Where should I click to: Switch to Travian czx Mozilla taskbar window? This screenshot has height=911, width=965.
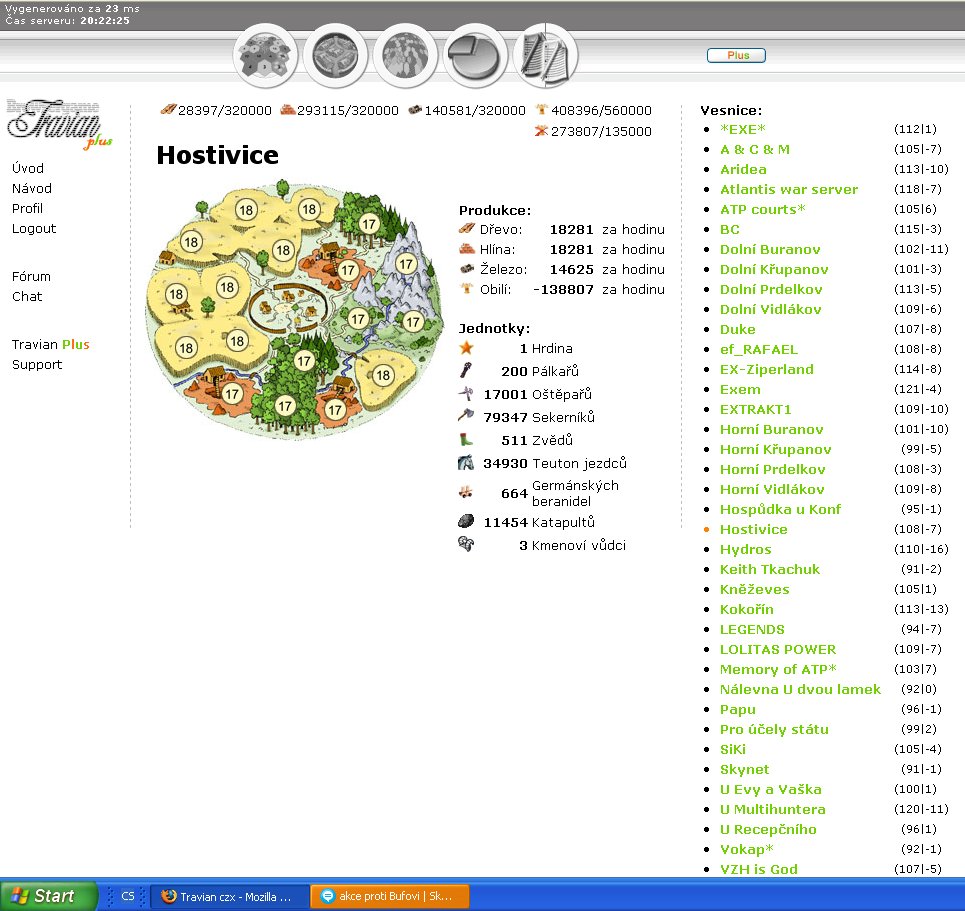click(230, 896)
